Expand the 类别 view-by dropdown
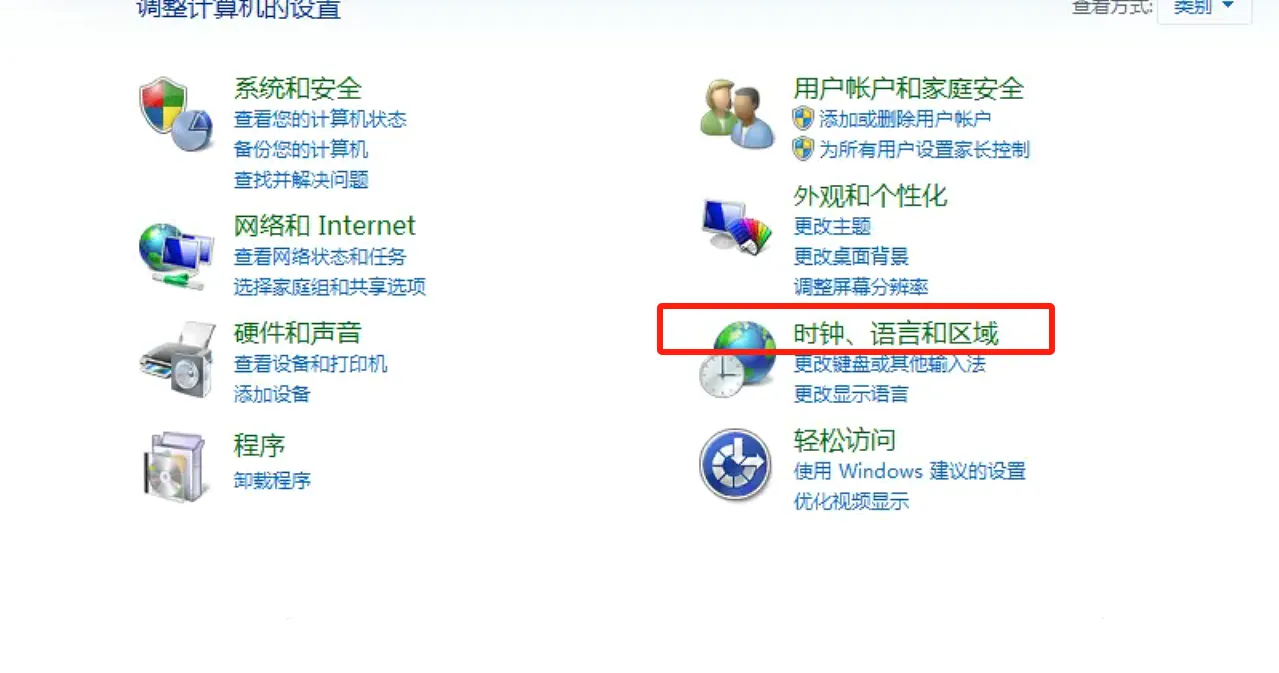Viewport: 1279px width, 673px height. click(x=1204, y=7)
